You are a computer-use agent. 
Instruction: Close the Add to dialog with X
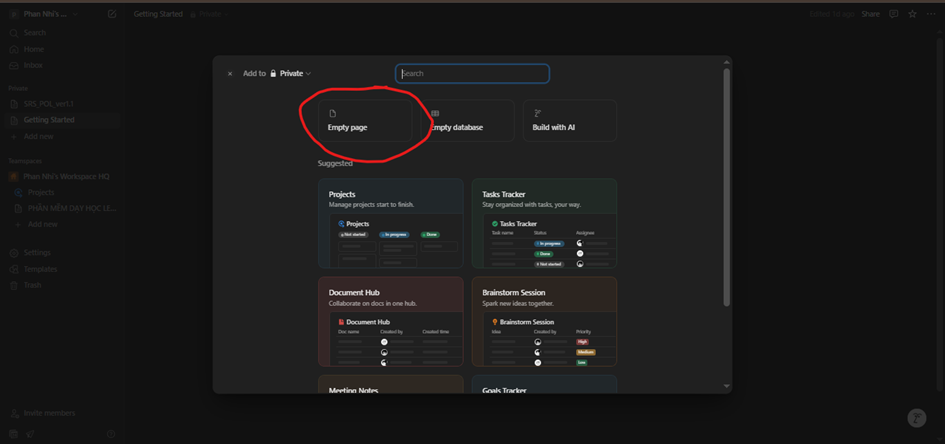230,74
